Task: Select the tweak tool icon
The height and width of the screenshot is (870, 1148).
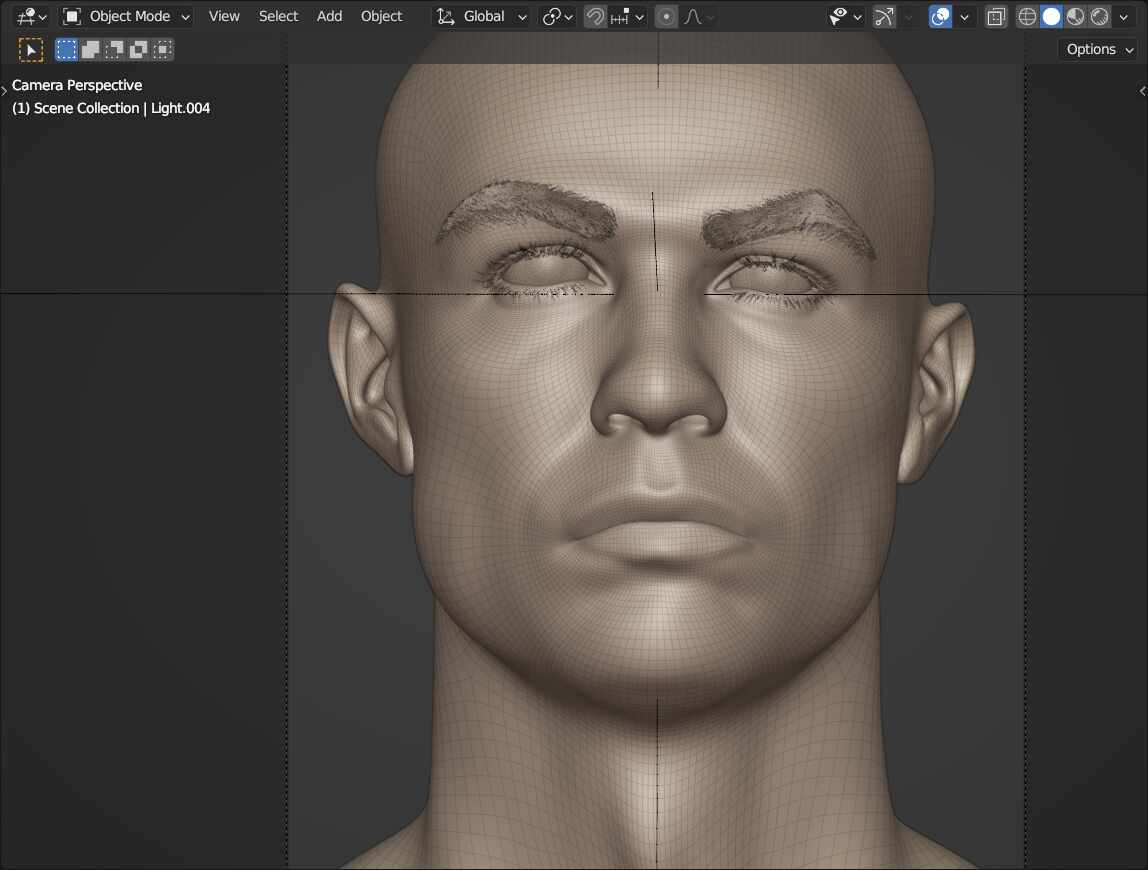Action: 31,50
